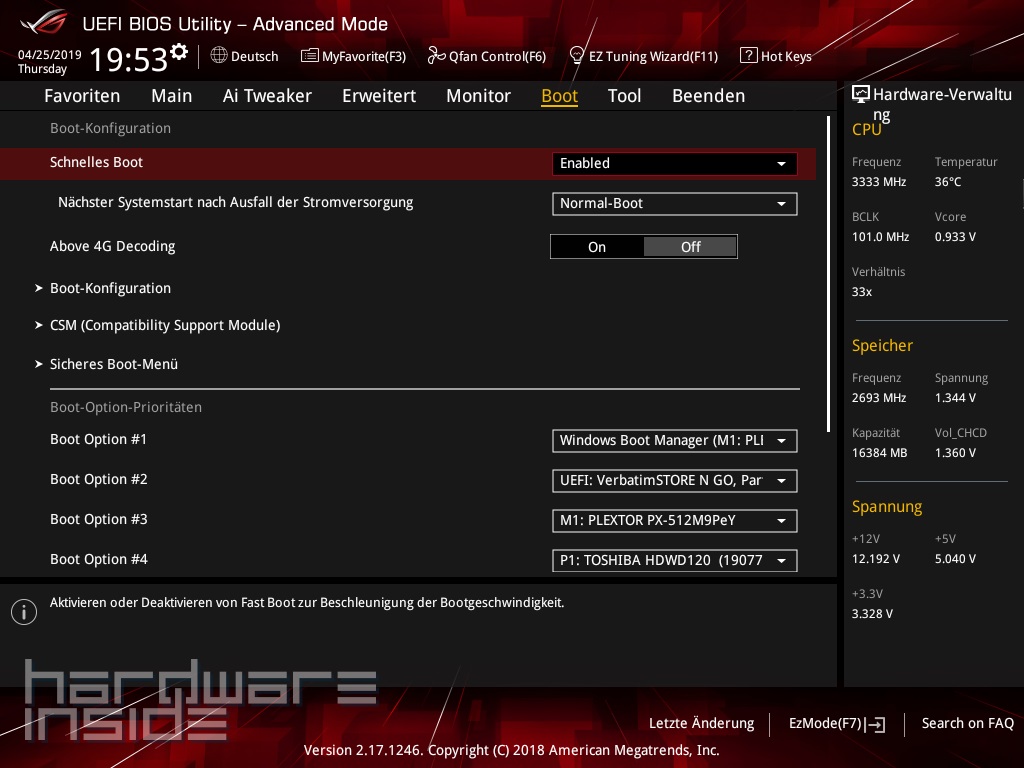Click the Hardware-Verwaltung monitor icon
This screenshot has height=768, width=1024.
(x=860, y=95)
